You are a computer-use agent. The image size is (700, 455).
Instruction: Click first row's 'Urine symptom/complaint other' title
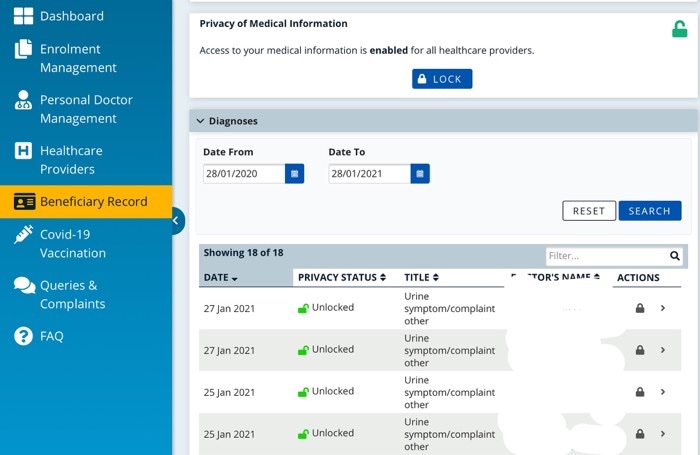(x=450, y=309)
